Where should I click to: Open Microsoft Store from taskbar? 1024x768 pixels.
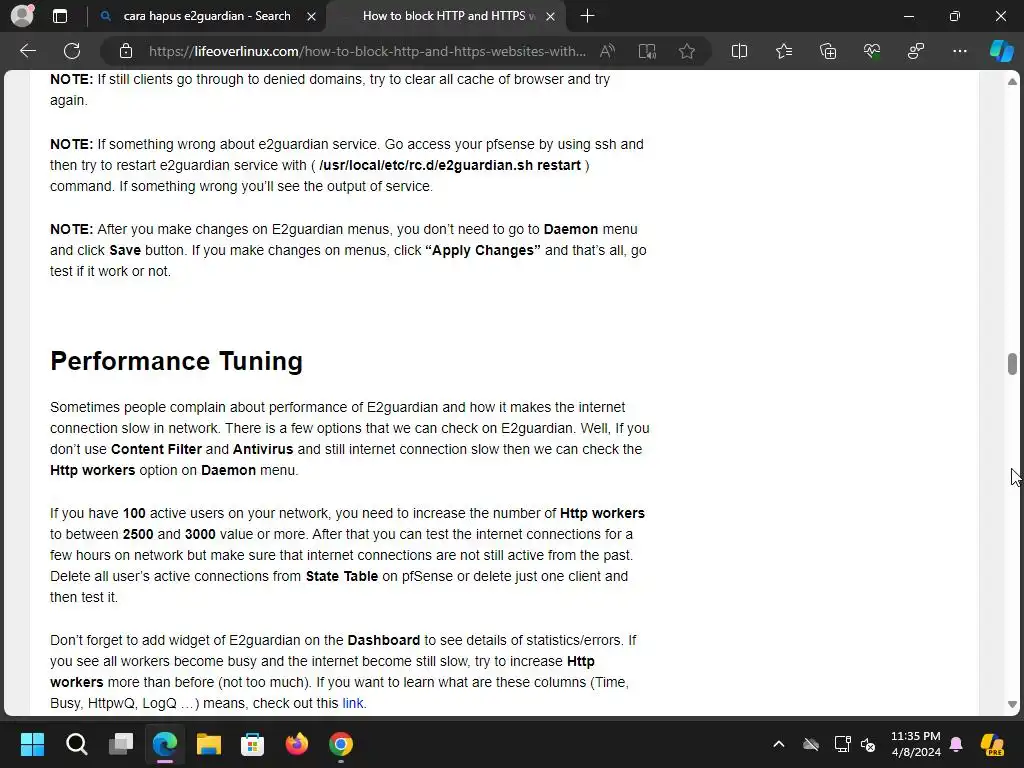click(253, 744)
